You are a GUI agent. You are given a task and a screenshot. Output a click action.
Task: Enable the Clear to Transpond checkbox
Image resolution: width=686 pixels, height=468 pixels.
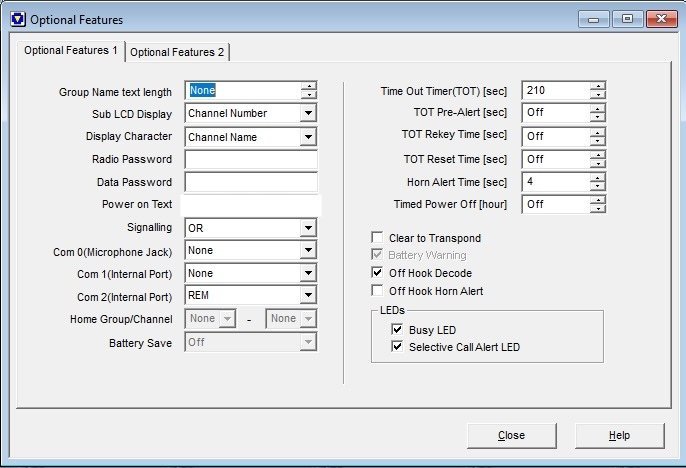click(x=377, y=238)
